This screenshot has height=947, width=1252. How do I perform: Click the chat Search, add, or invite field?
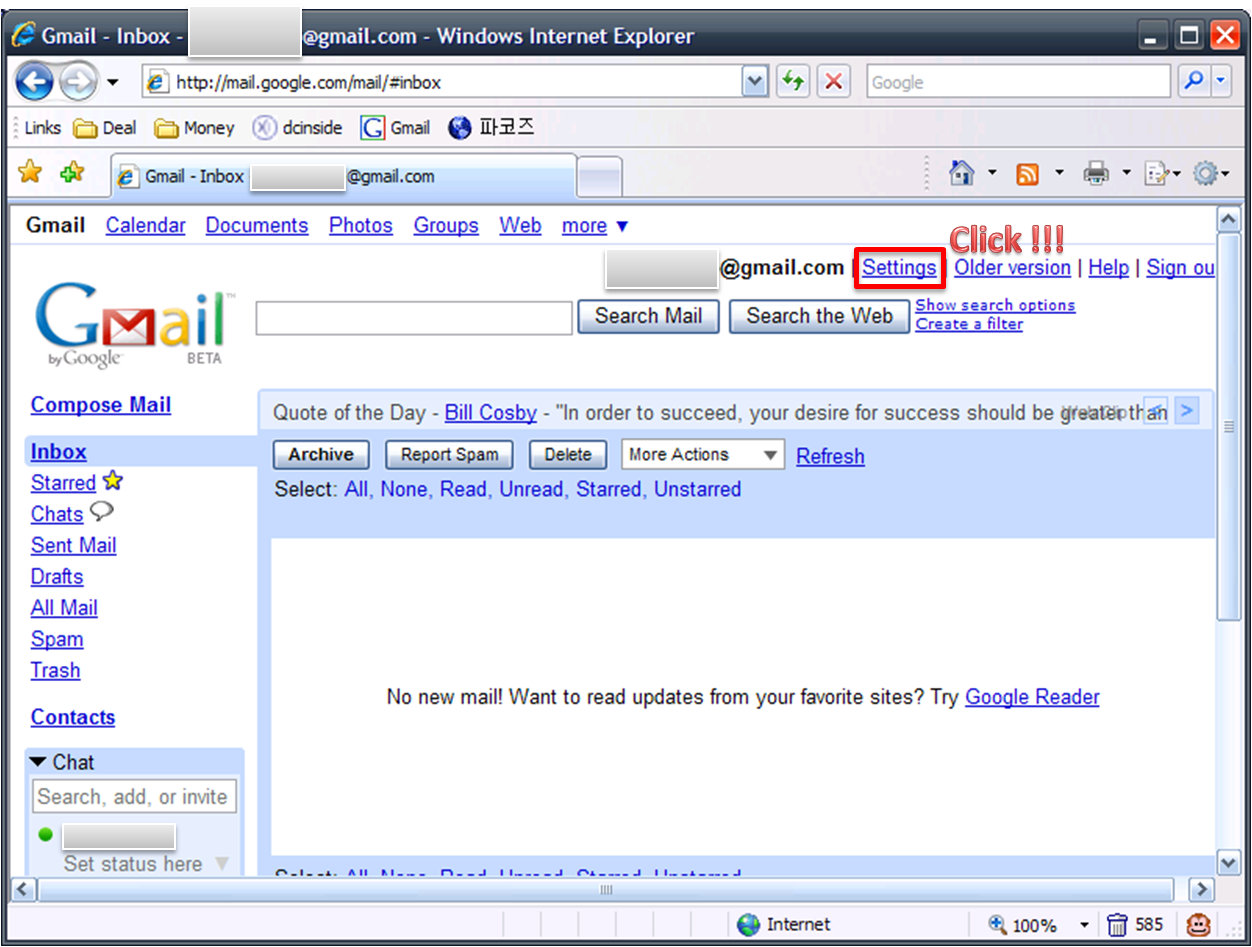tap(135, 797)
